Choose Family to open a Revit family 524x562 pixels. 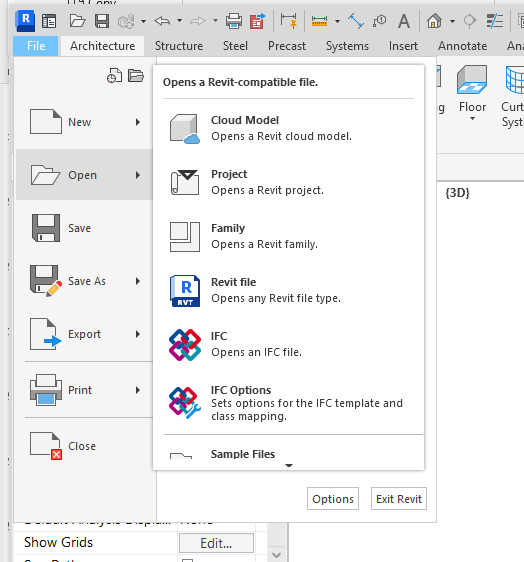(288, 236)
